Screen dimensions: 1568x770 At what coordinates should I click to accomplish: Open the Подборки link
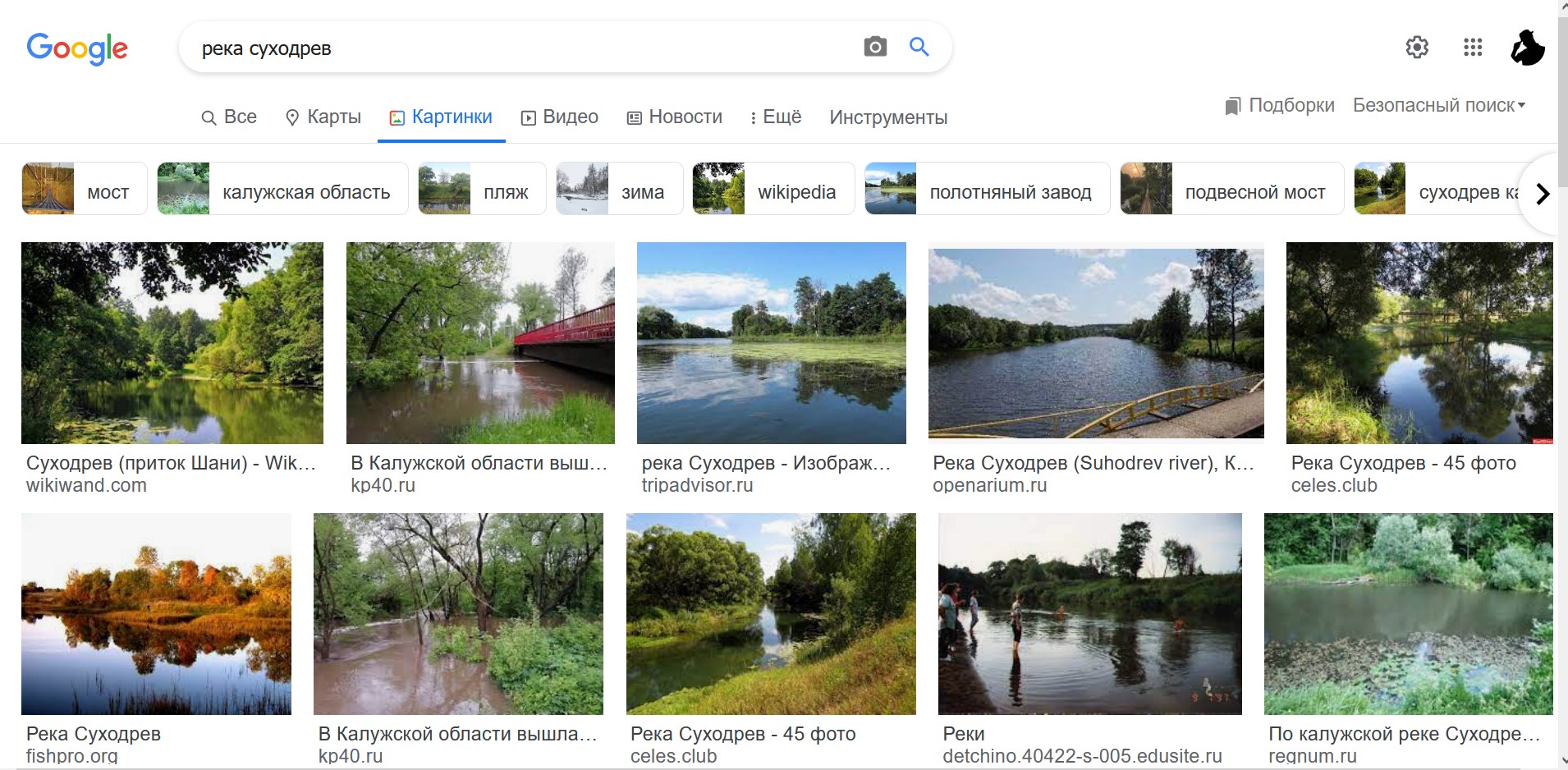[1291, 106]
